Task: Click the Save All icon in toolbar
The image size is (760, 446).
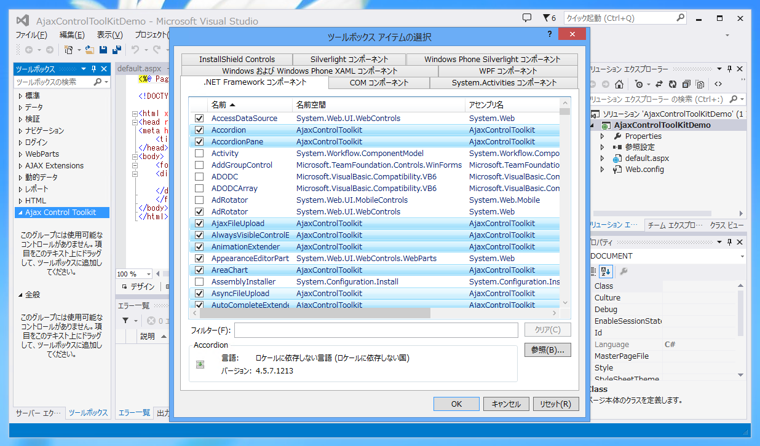Action: (x=116, y=49)
